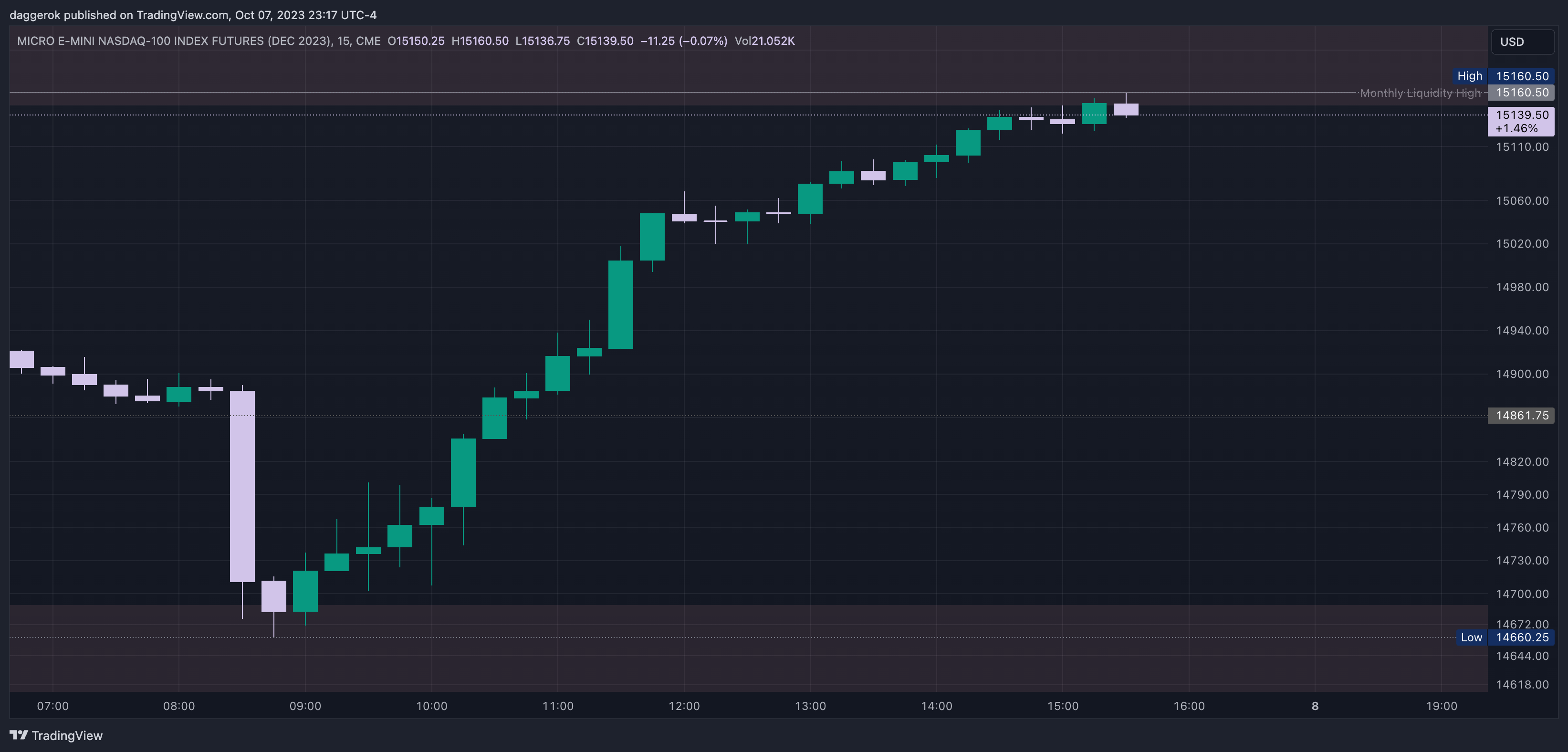Screen dimensions: 1568x752
Task: Click the 14644.00 price axis label
Action: (x=1522, y=656)
